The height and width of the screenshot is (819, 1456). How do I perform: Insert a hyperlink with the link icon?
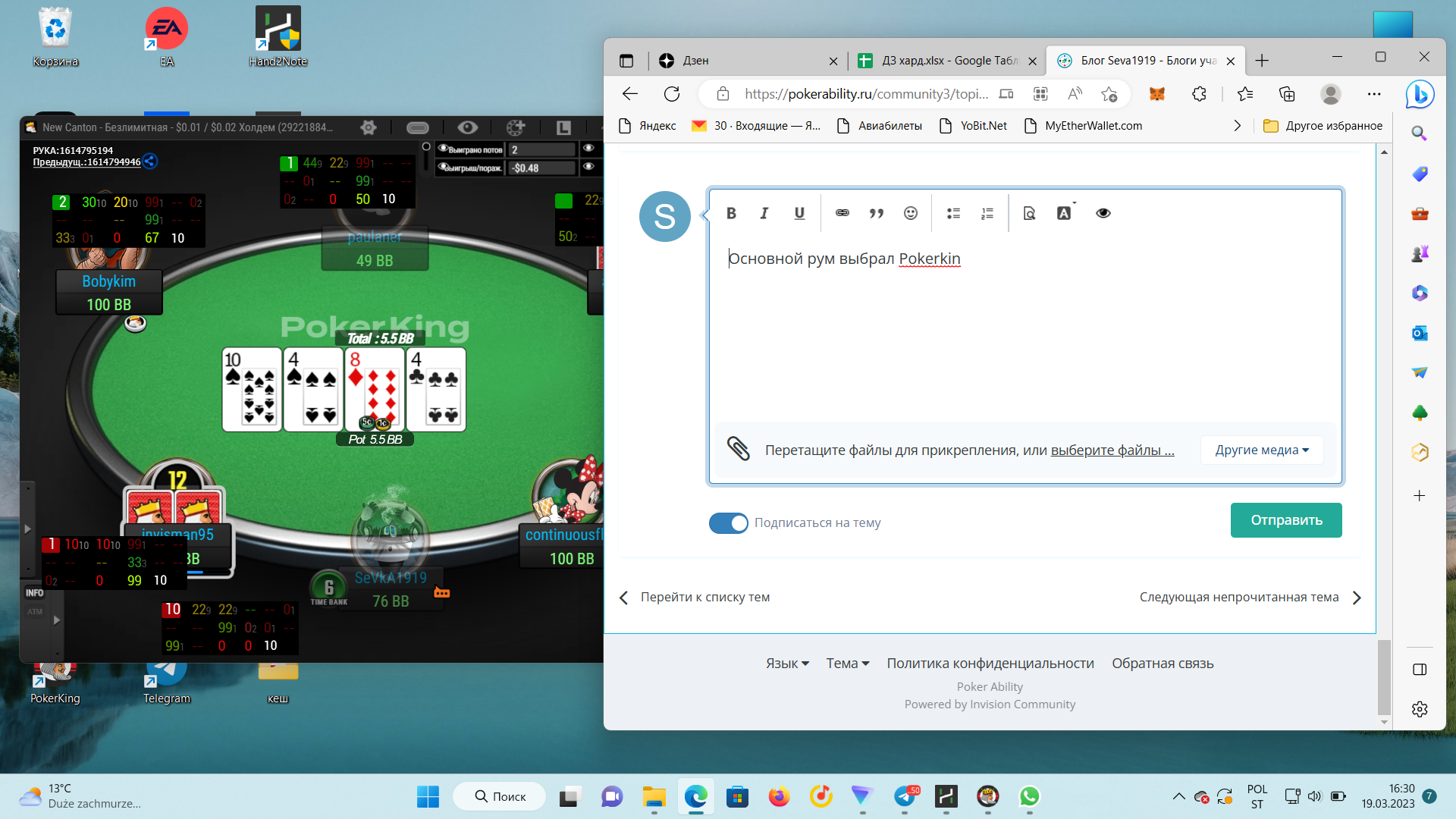tap(842, 213)
